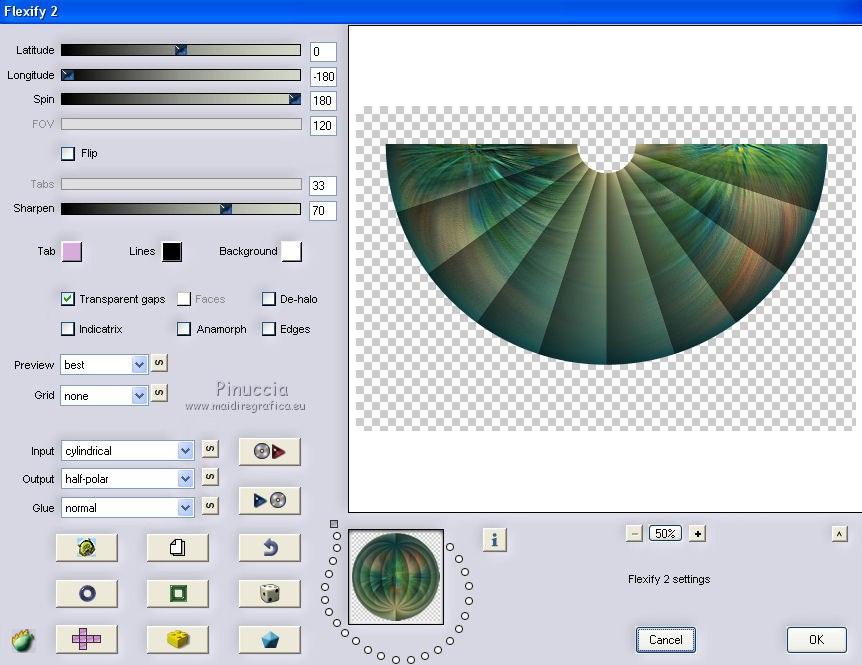
Task: Open the Tab color swatch
Action: [x=72, y=252]
